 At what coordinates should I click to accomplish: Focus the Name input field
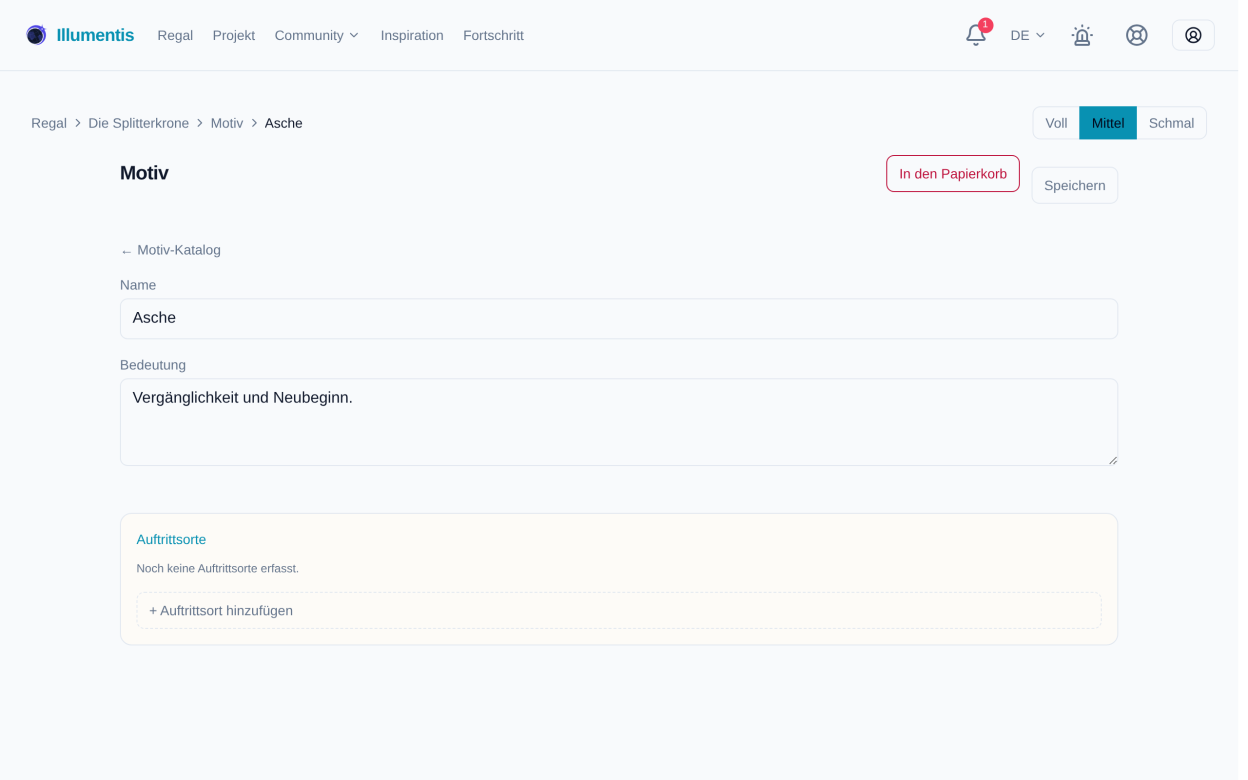tap(619, 318)
